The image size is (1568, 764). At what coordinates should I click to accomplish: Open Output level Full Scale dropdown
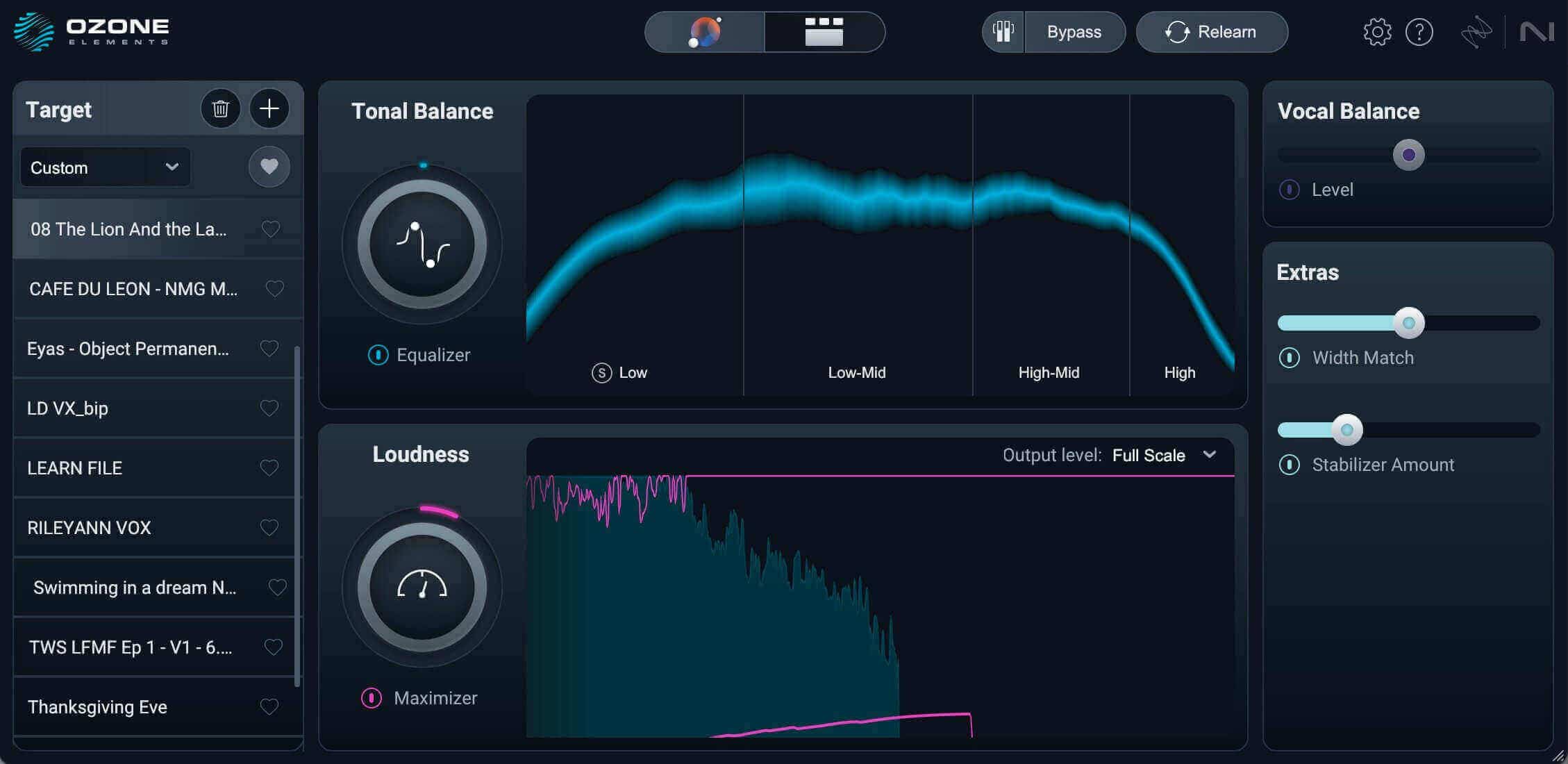1165,456
